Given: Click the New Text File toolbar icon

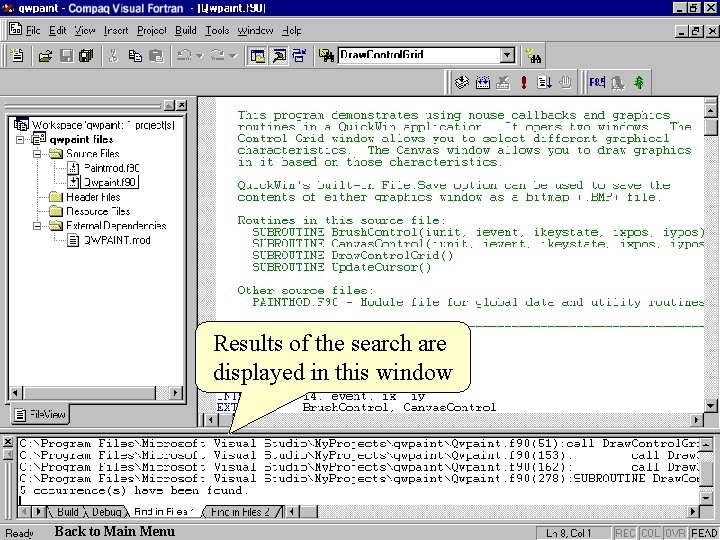Looking at the screenshot, I should point(17,56).
